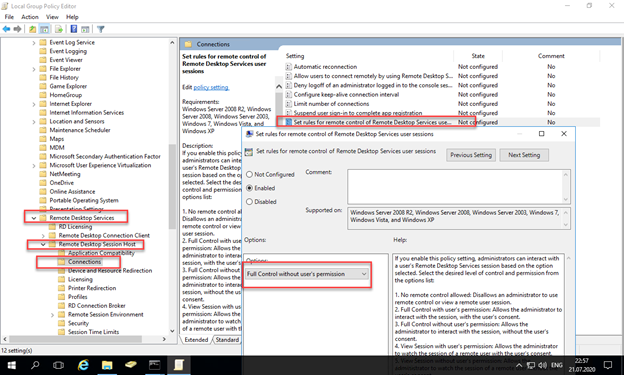This screenshot has width=624, height=375.
Task: Click the blue Help question mark icon
Action: 74,29
